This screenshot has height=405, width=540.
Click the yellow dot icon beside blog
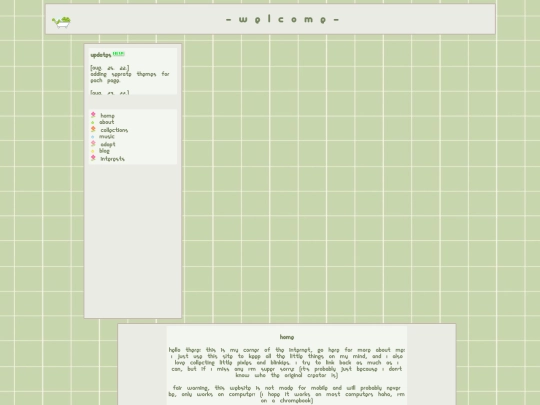[93, 151]
